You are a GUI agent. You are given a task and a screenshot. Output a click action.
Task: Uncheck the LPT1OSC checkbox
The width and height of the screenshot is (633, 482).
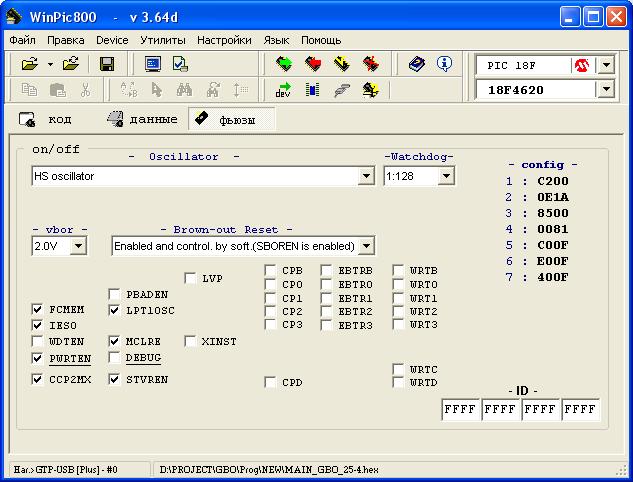point(114,310)
